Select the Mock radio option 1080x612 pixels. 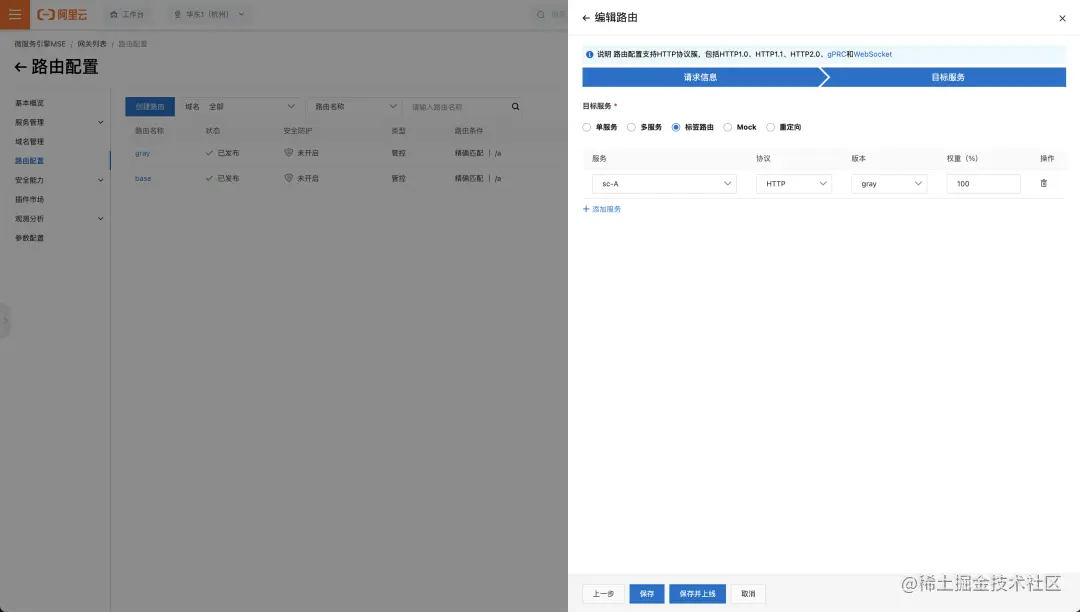click(x=727, y=127)
